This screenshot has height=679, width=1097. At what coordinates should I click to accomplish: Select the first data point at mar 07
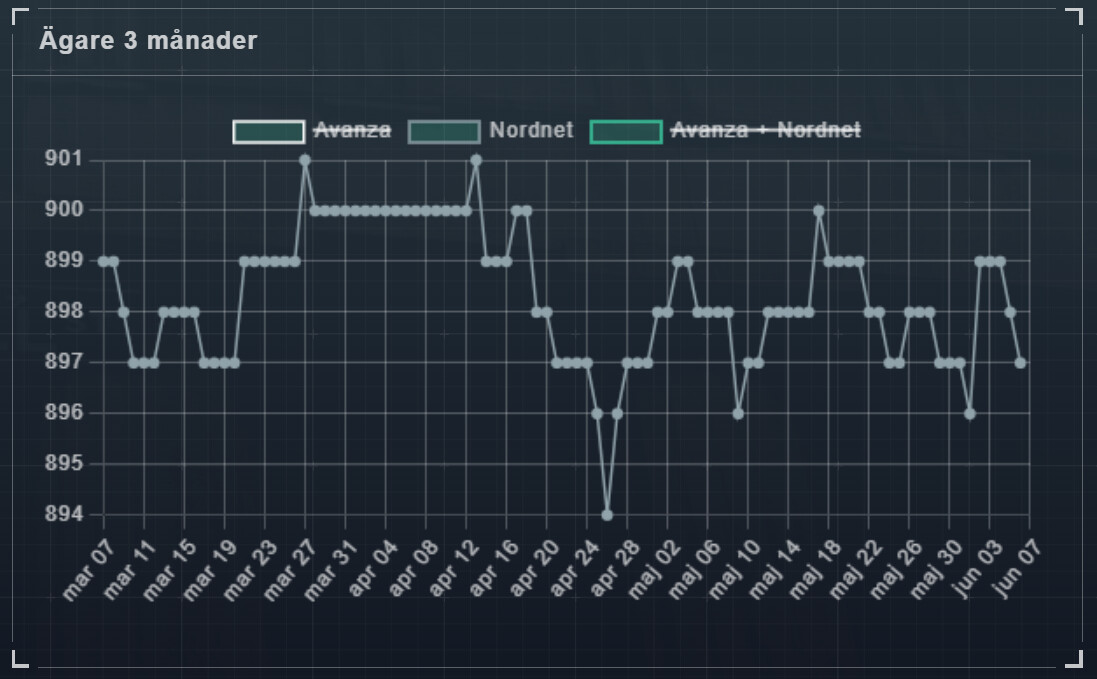(x=104, y=261)
